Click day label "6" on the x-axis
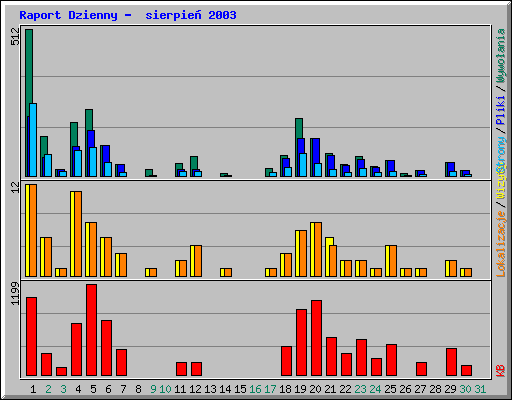This screenshot has height=400, width=512. (108, 389)
